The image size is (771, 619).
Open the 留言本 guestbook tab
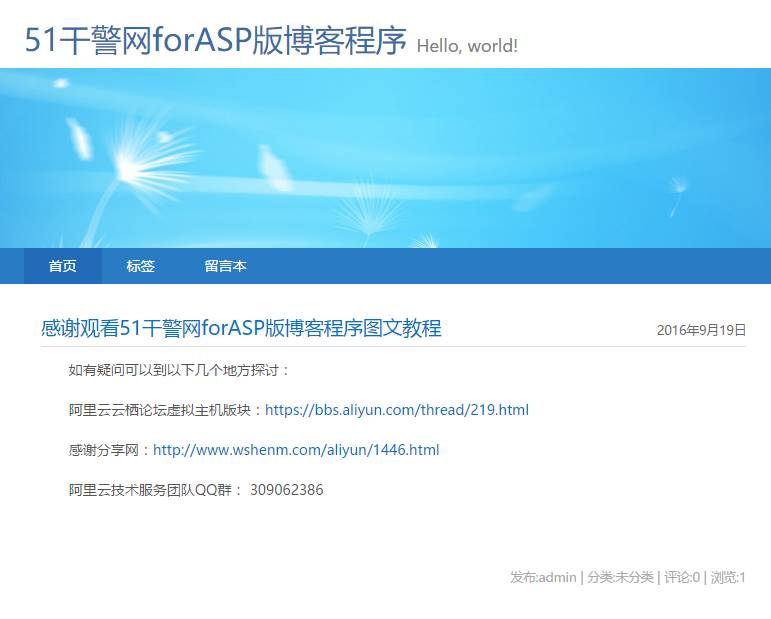pyautogui.click(x=226, y=266)
